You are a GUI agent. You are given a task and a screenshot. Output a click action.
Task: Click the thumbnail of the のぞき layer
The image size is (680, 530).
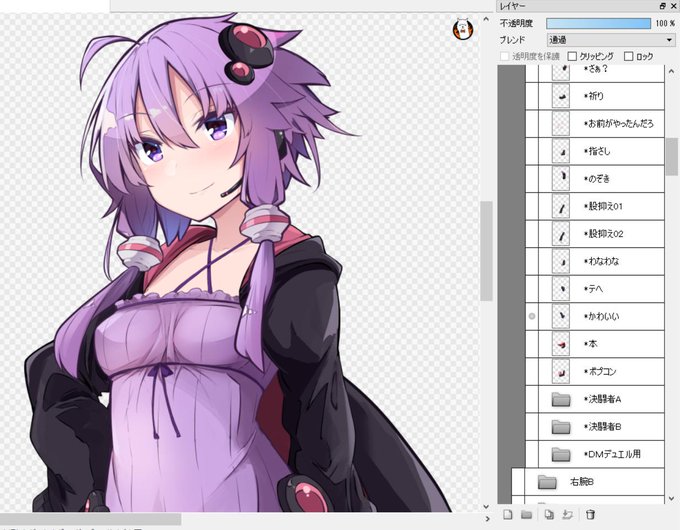click(x=561, y=179)
